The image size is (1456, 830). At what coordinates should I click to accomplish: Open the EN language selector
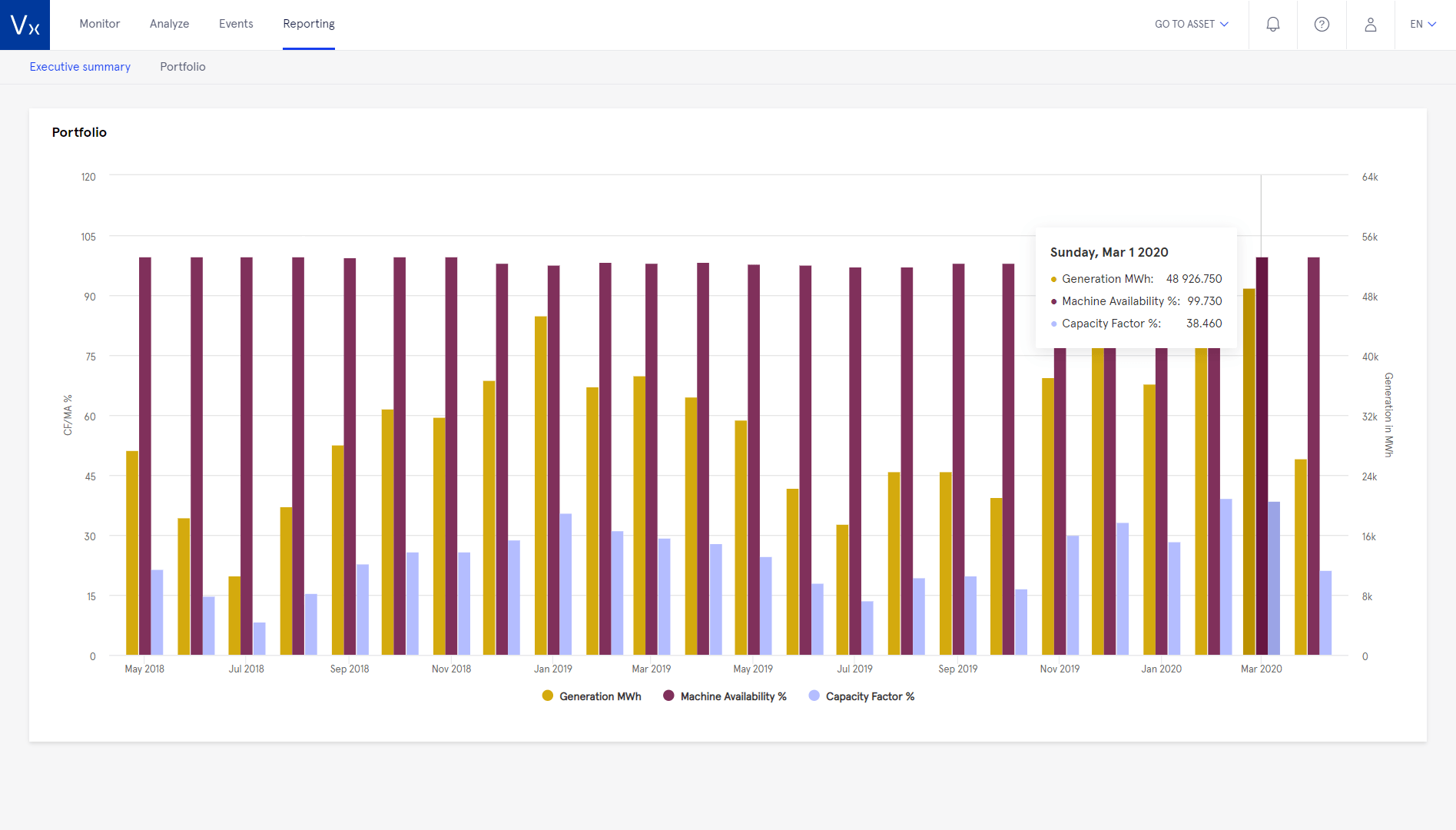[x=1423, y=25]
